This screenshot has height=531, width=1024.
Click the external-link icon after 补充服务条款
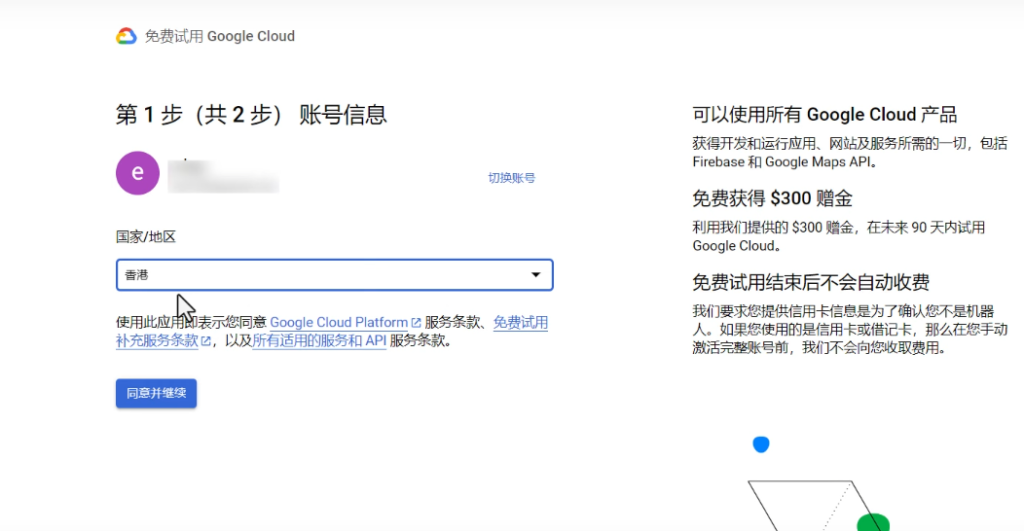pos(206,341)
